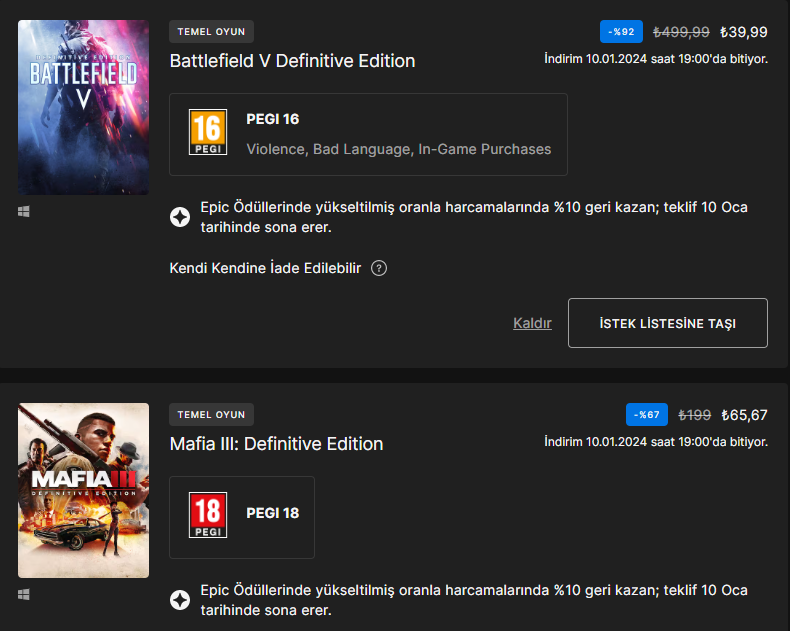Click the Windows platform icon under Mafia III
The width and height of the screenshot is (790, 631).
[x=24, y=595]
